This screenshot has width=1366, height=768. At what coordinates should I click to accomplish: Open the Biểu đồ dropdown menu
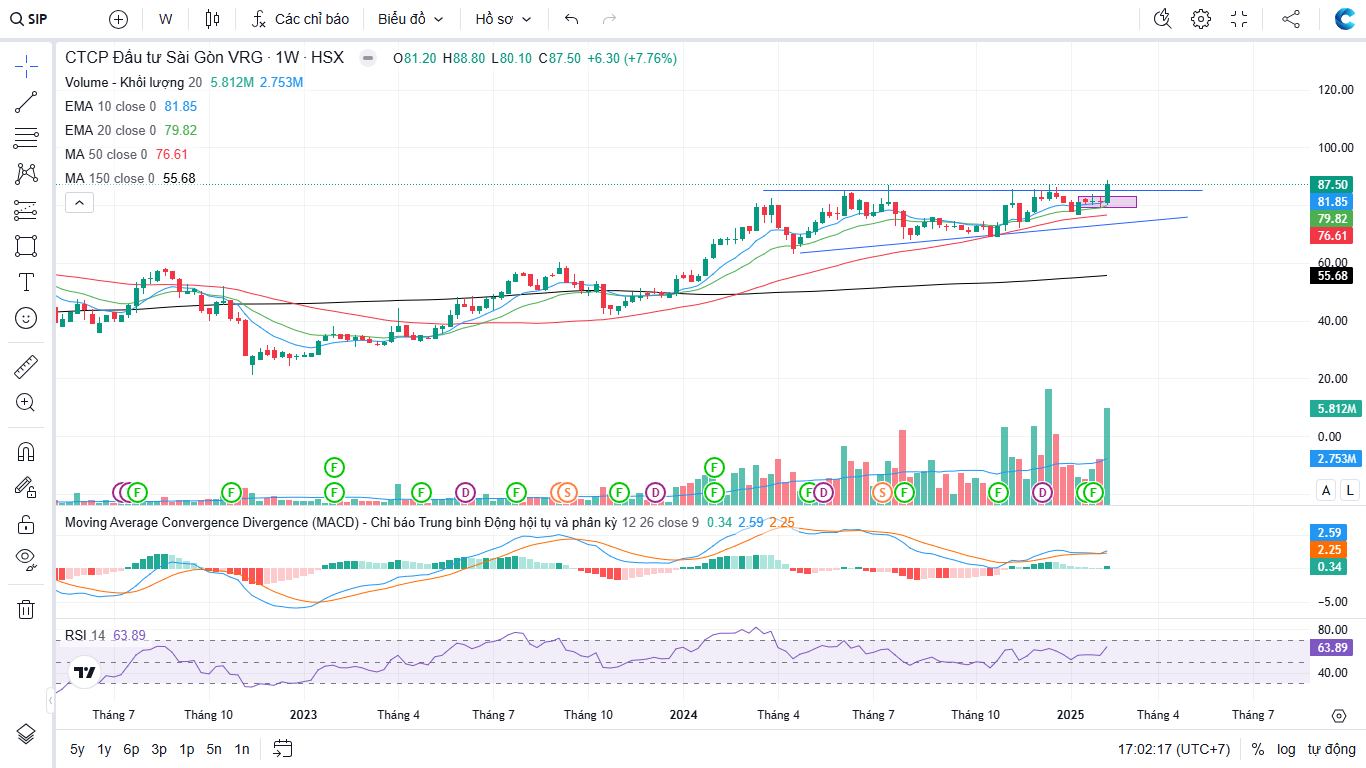[410, 19]
